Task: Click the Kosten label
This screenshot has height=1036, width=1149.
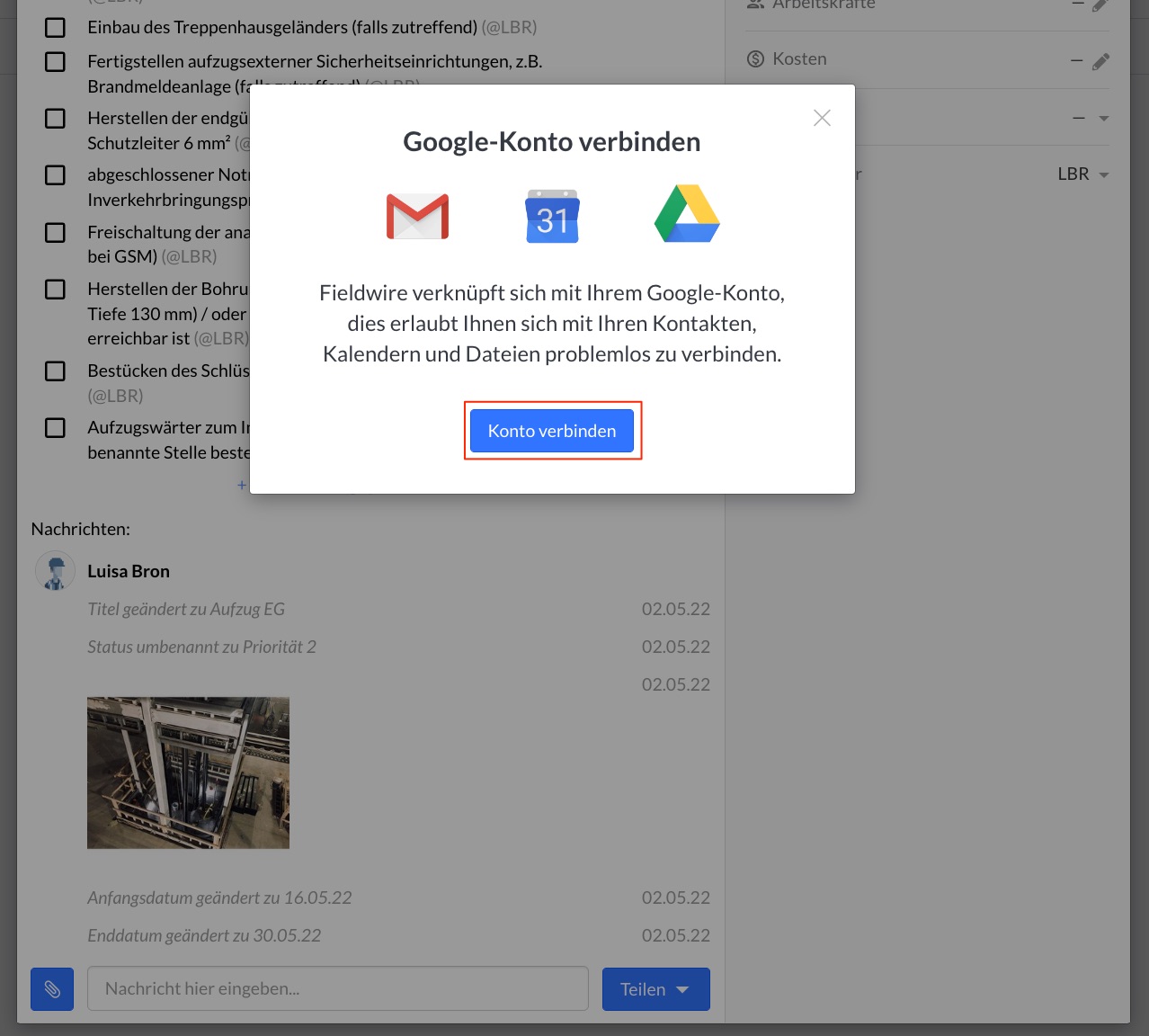Action: [x=799, y=59]
